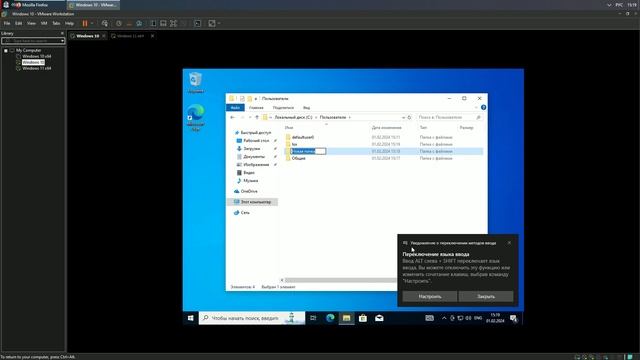This screenshot has width=640, height=360.
Task: Click the snapshot manager toolbar icon
Action: pos(139,24)
